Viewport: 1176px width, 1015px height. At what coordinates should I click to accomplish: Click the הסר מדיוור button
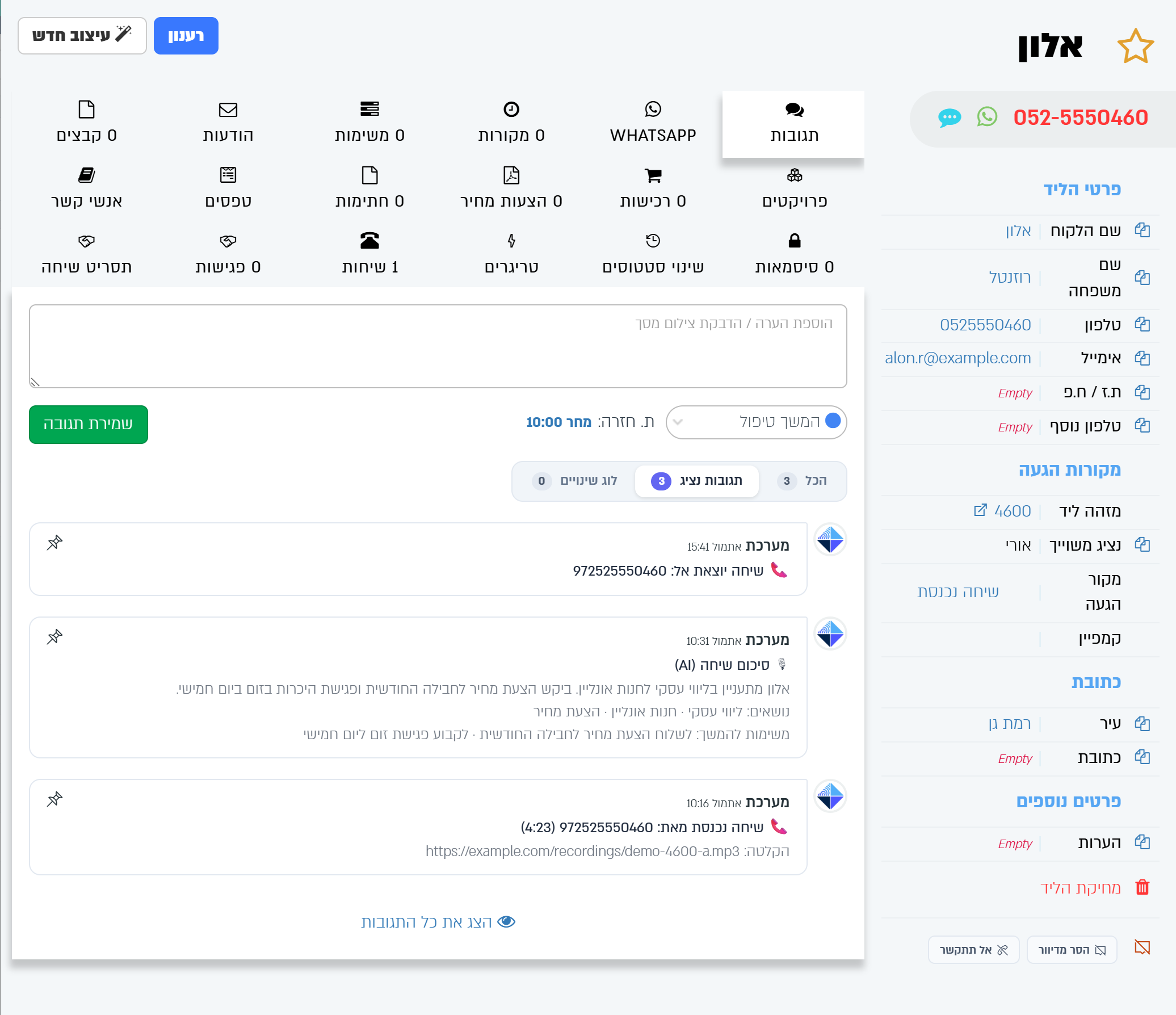(1072, 950)
